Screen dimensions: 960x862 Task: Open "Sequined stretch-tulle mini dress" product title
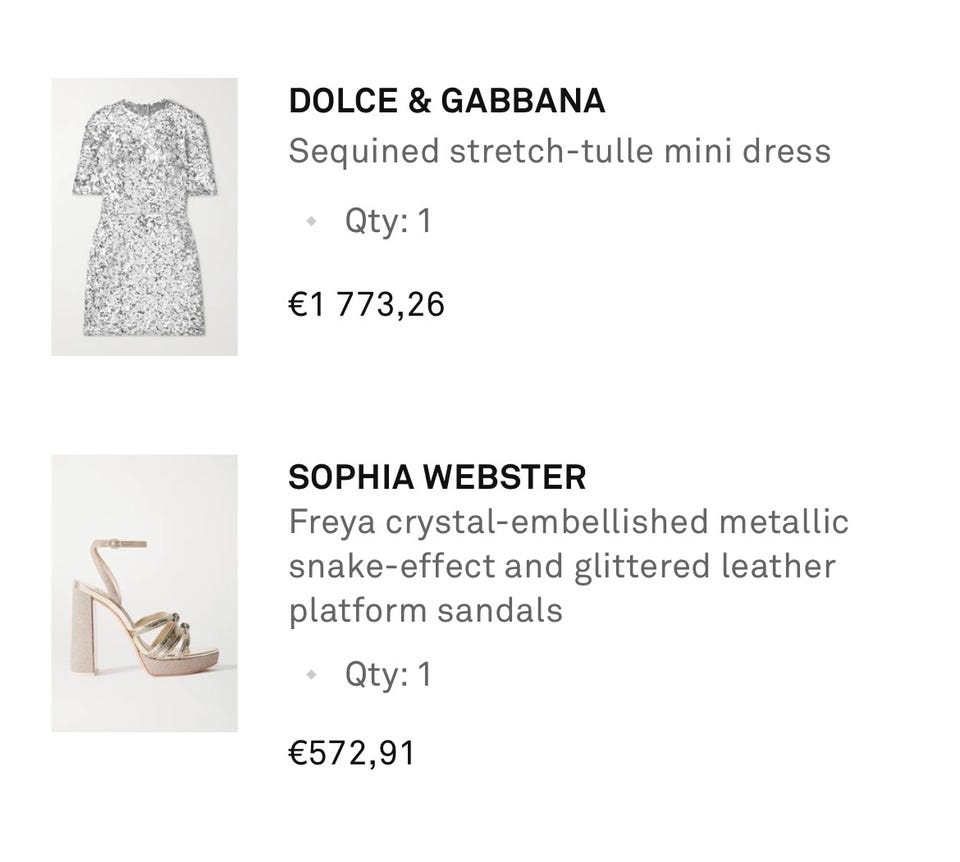pos(559,151)
